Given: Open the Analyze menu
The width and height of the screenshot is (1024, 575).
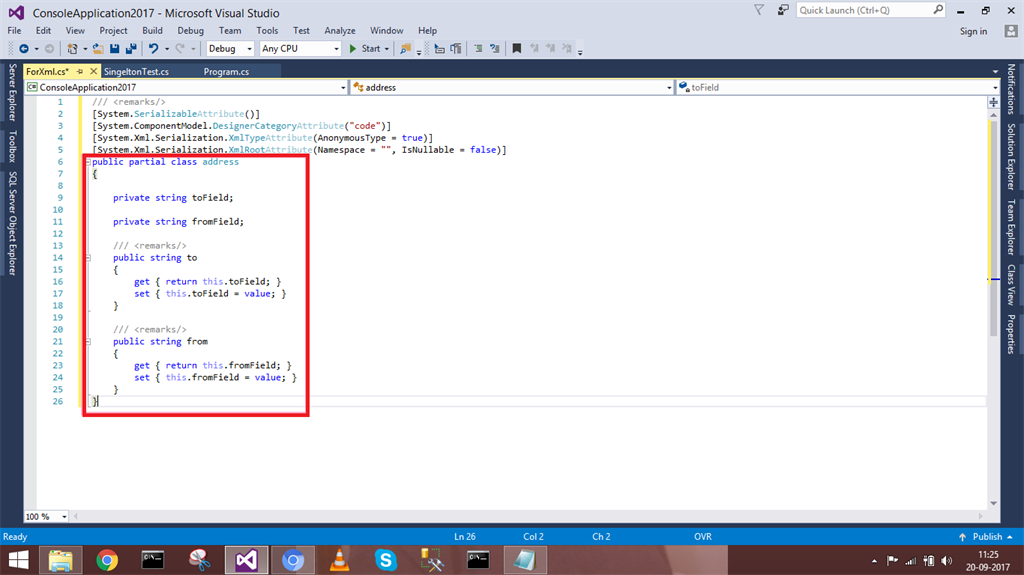Looking at the screenshot, I should coord(340,31).
